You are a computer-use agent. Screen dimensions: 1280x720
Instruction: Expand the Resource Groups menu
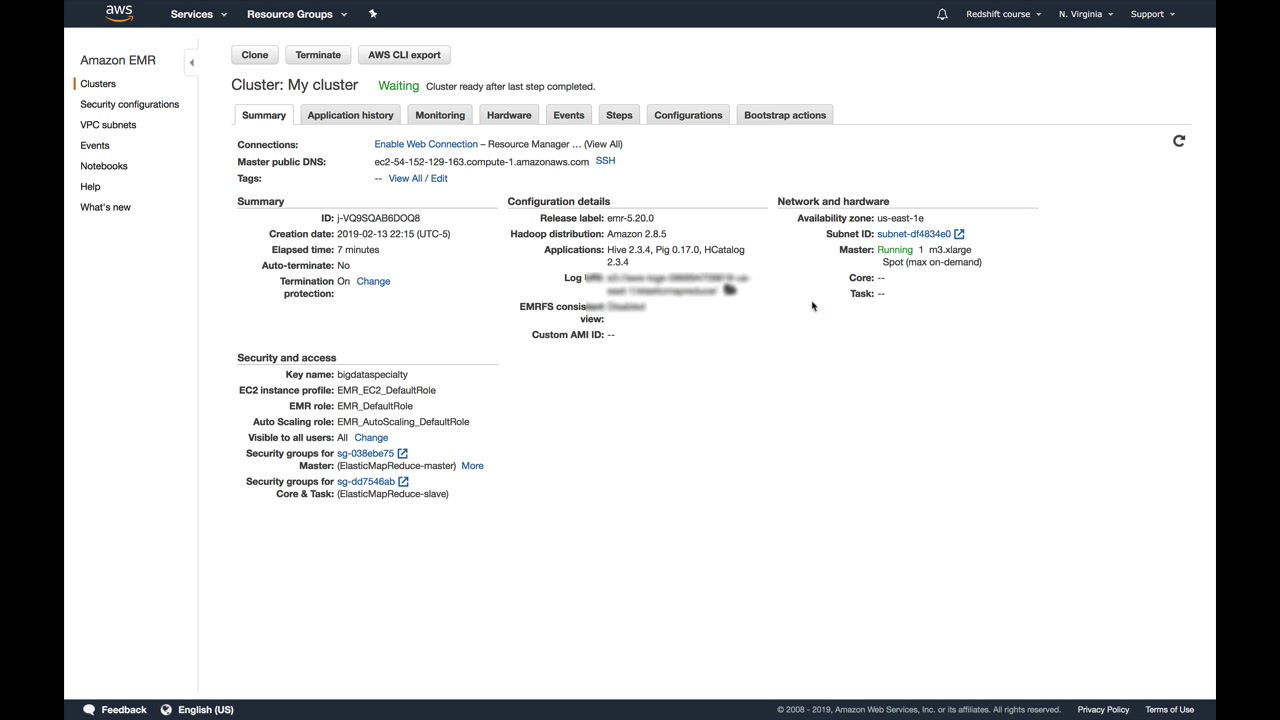click(x=297, y=14)
